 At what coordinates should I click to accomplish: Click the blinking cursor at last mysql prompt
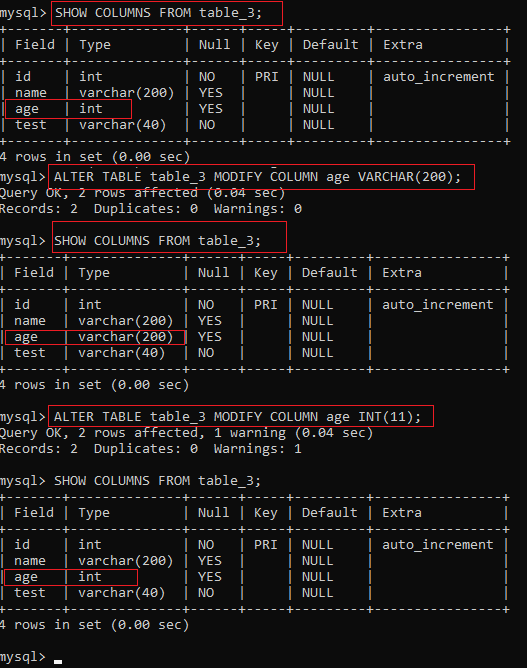[58, 661]
